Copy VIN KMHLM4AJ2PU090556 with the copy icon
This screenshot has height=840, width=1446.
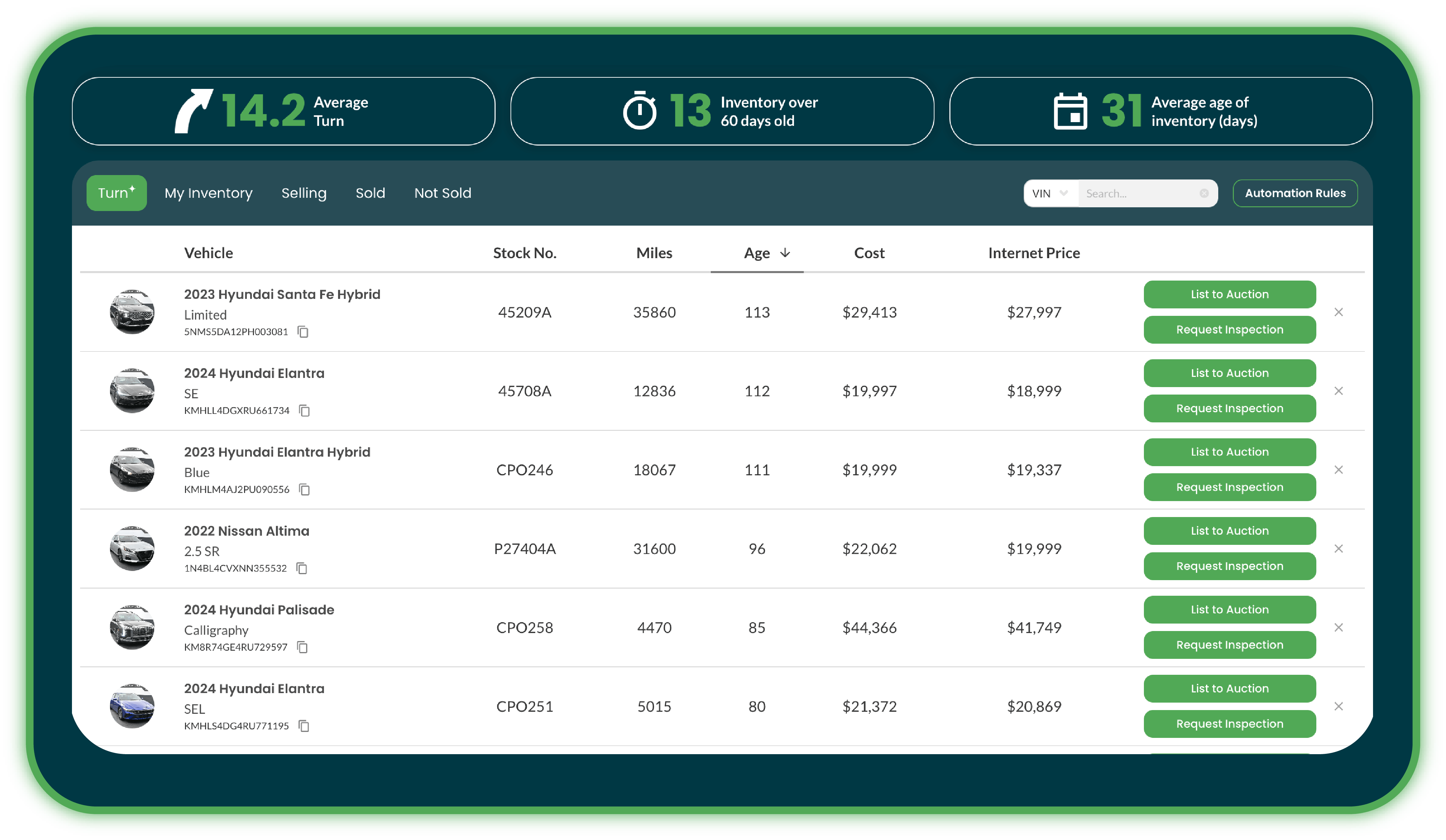(x=305, y=489)
